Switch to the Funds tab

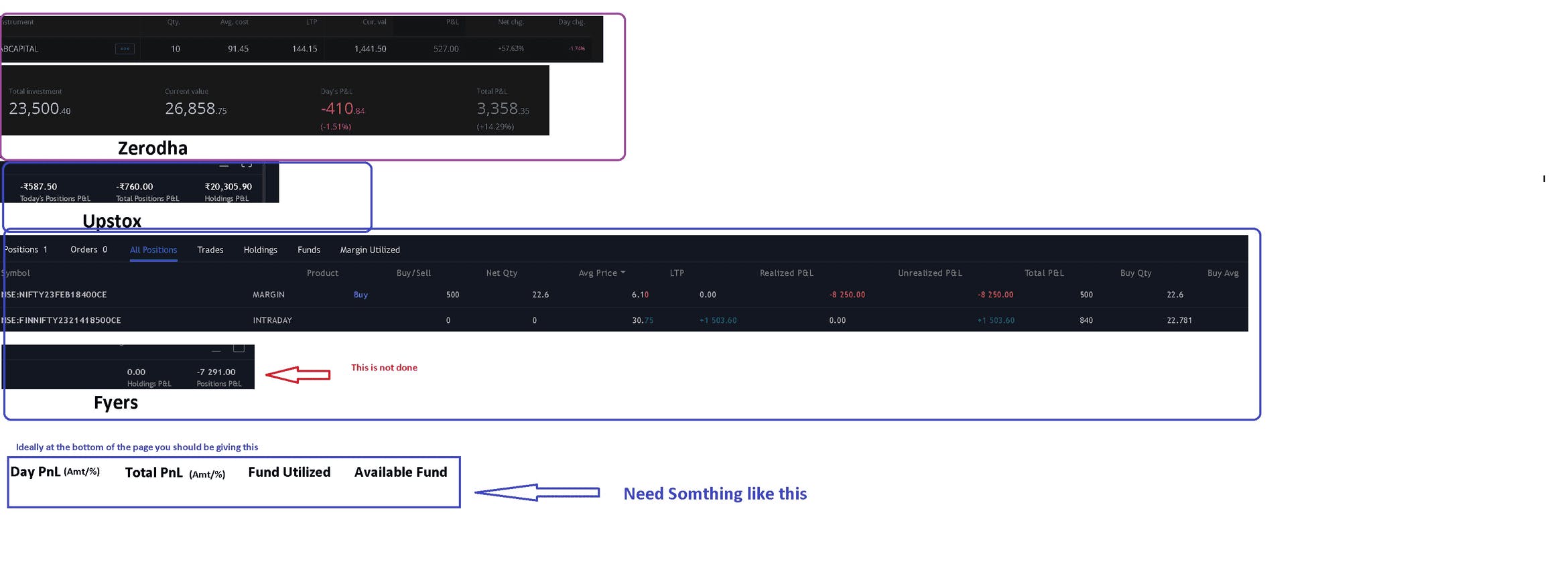[x=309, y=250]
